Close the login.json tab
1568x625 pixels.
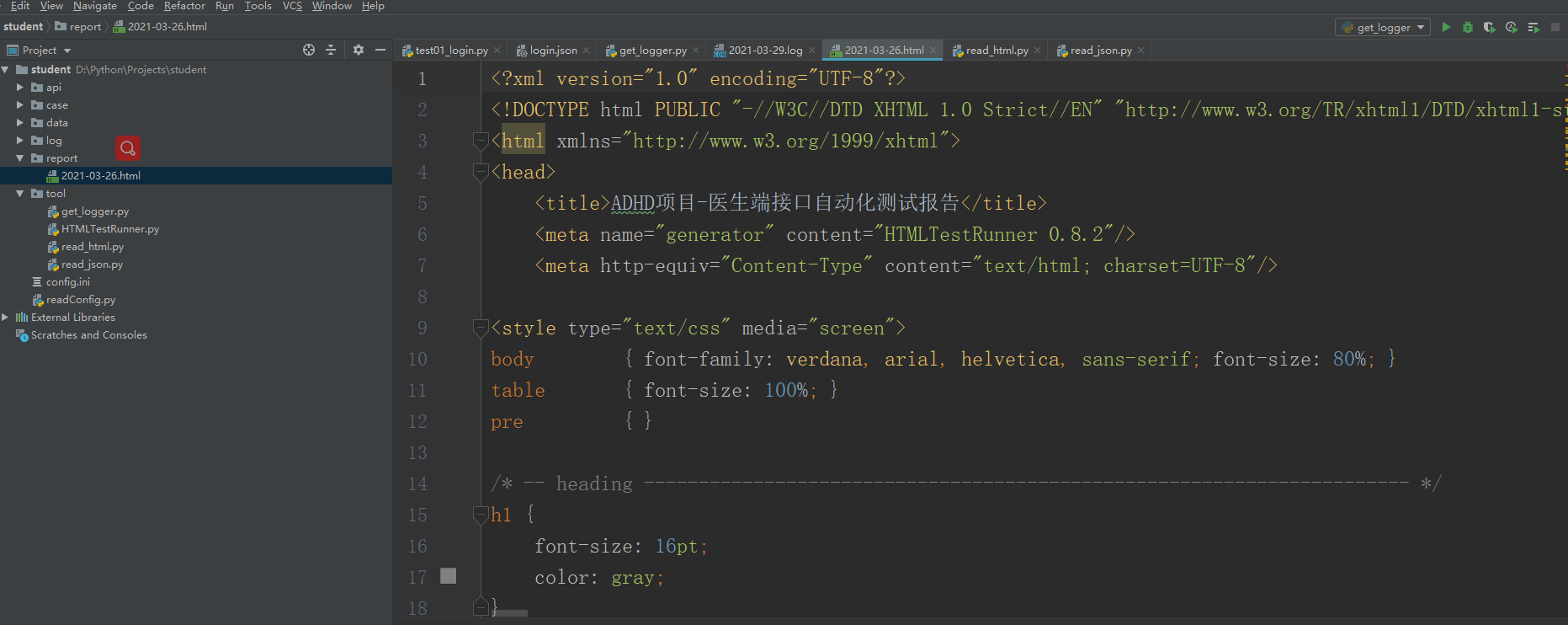pos(587,51)
